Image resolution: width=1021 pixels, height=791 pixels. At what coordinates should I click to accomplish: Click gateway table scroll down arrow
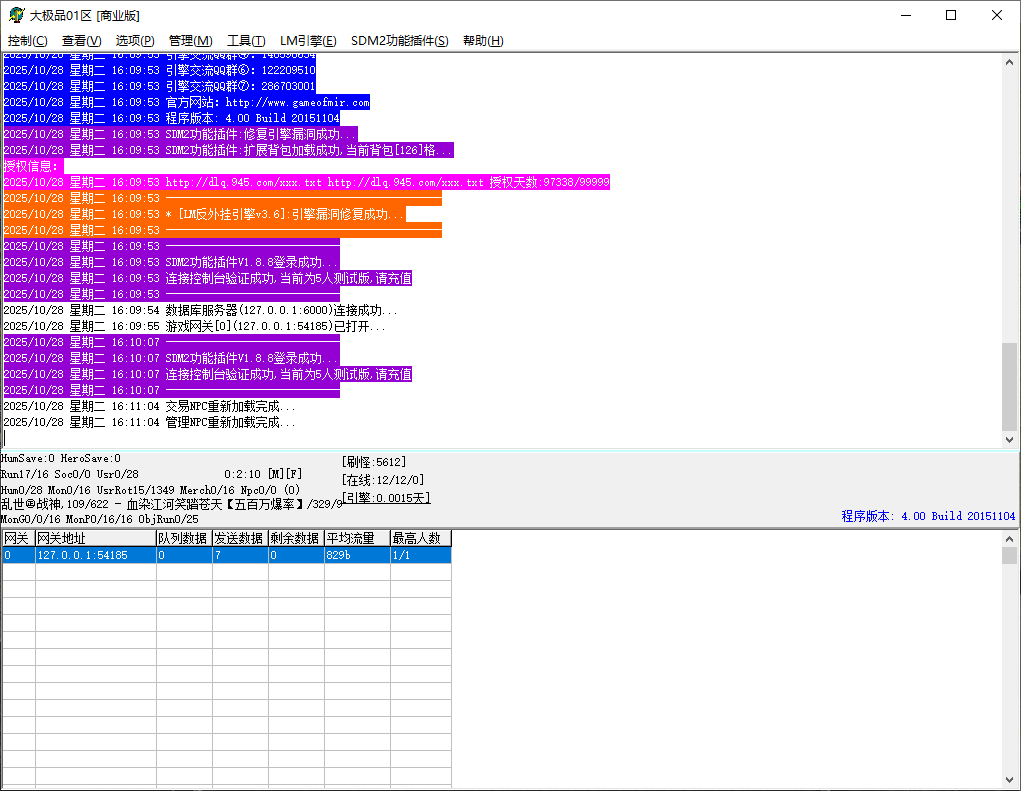pos(1010,778)
